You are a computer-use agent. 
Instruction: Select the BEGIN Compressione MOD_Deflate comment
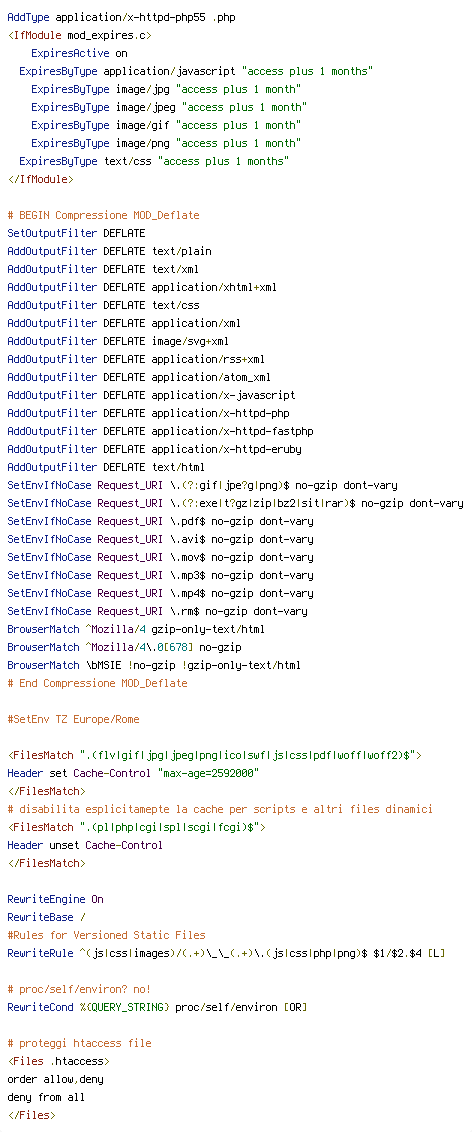(x=103, y=215)
